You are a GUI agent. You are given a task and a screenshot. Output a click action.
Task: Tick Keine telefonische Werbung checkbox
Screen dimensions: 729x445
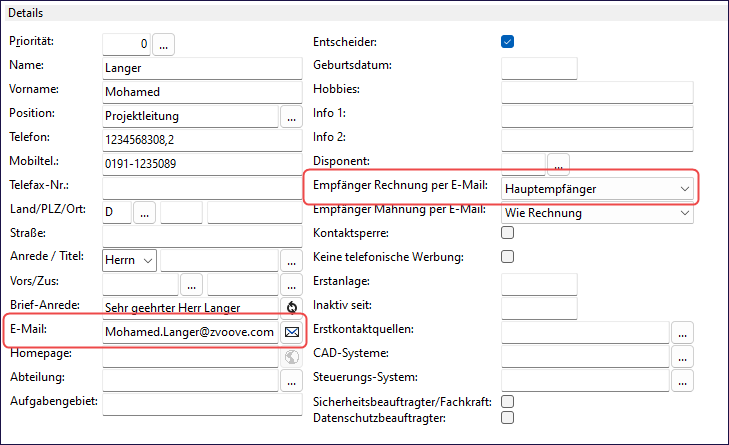[507, 257]
